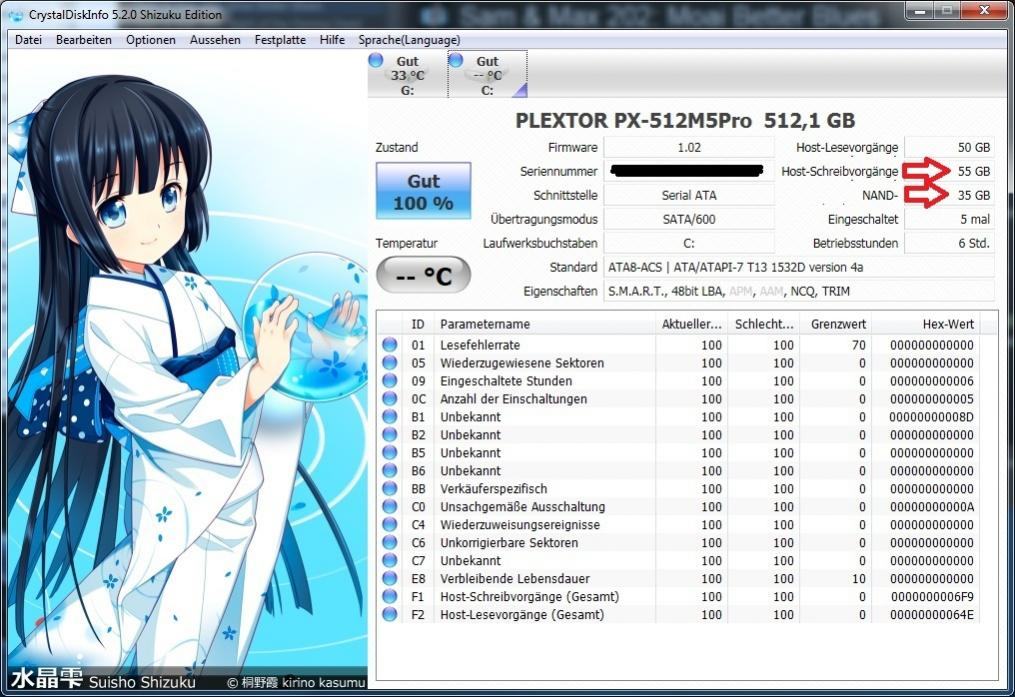Select the G: drive tab

pyautogui.click(x=407, y=75)
